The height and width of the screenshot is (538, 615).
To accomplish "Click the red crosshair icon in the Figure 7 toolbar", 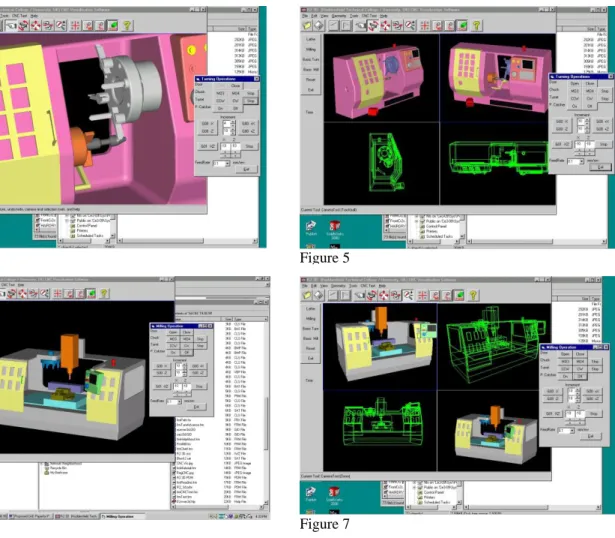I will pos(422,295).
